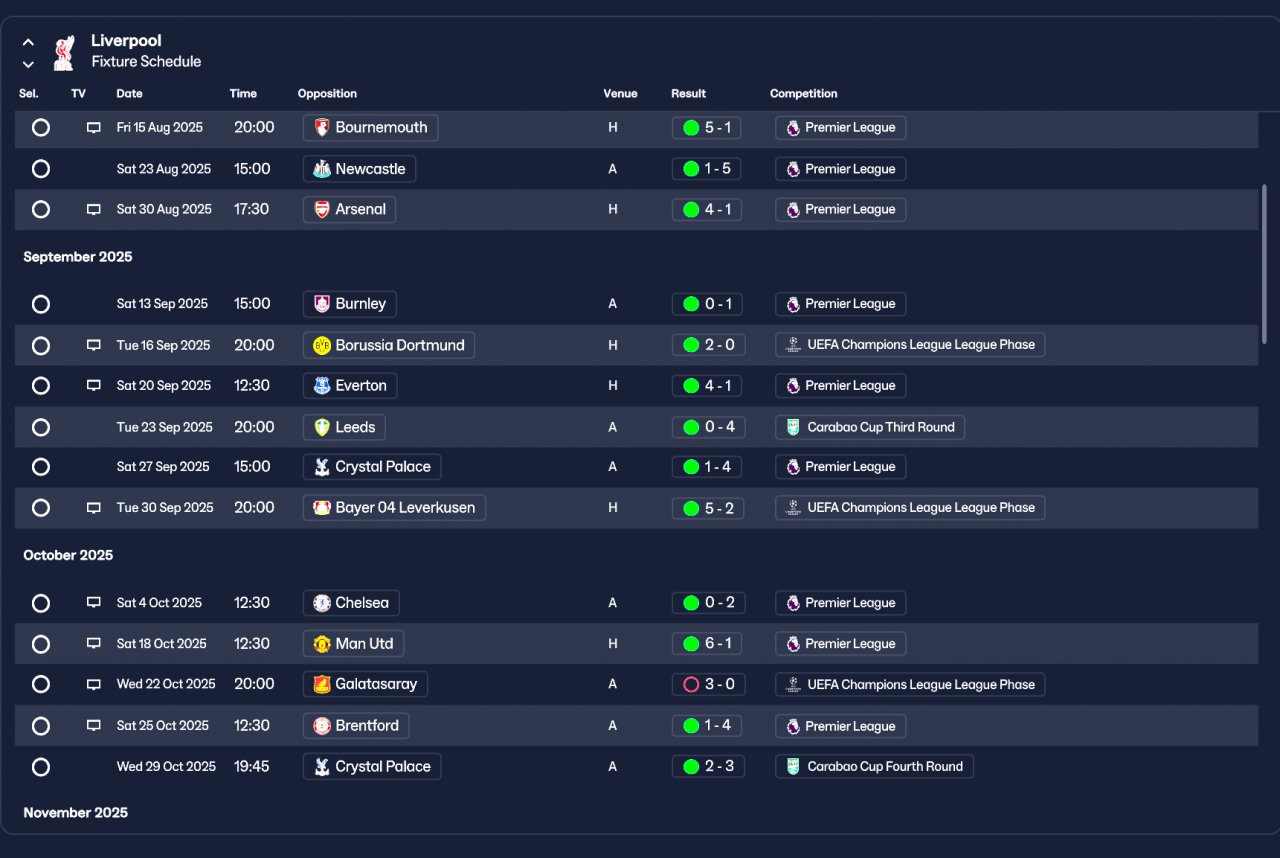This screenshot has height=858, width=1280.
Task: Select the Newcastle fixture radio button
Action: pyautogui.click(x=41, y=169)
